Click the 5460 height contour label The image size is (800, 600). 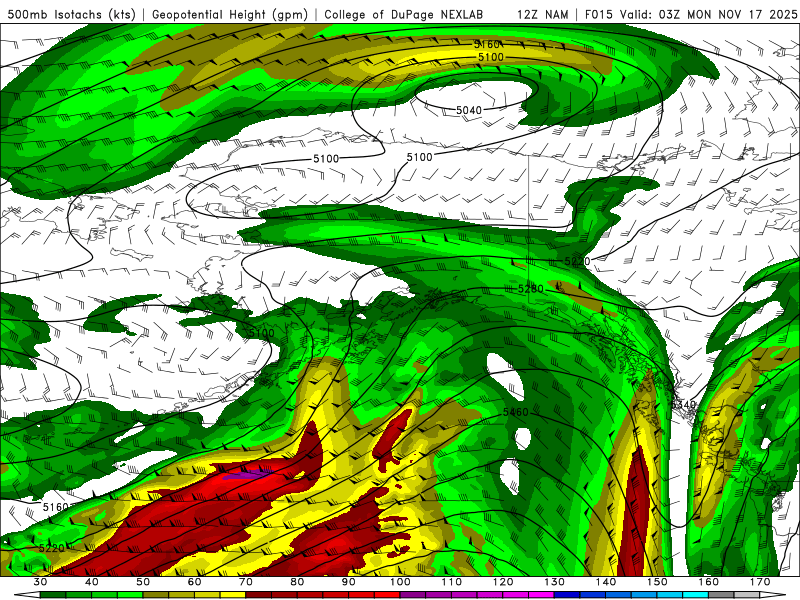516,412
